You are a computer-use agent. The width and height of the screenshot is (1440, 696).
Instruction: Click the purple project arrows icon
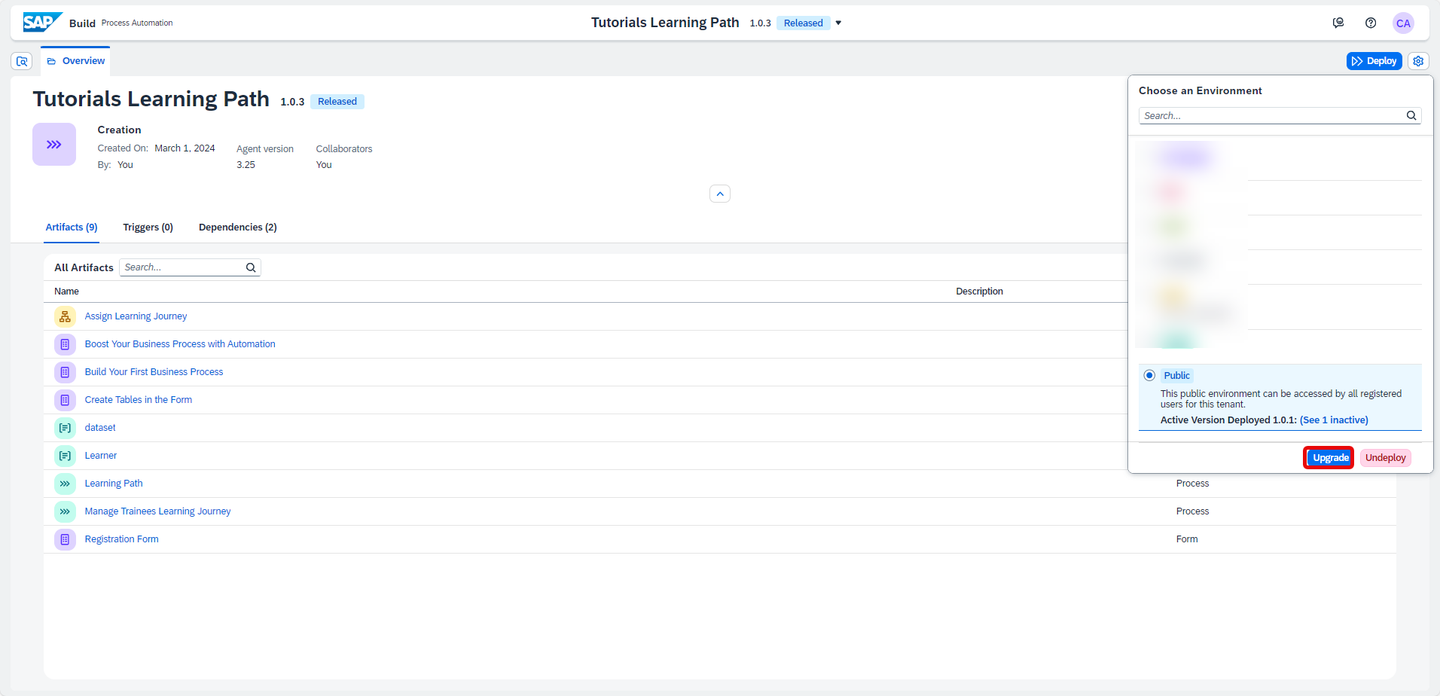point(54,144)
